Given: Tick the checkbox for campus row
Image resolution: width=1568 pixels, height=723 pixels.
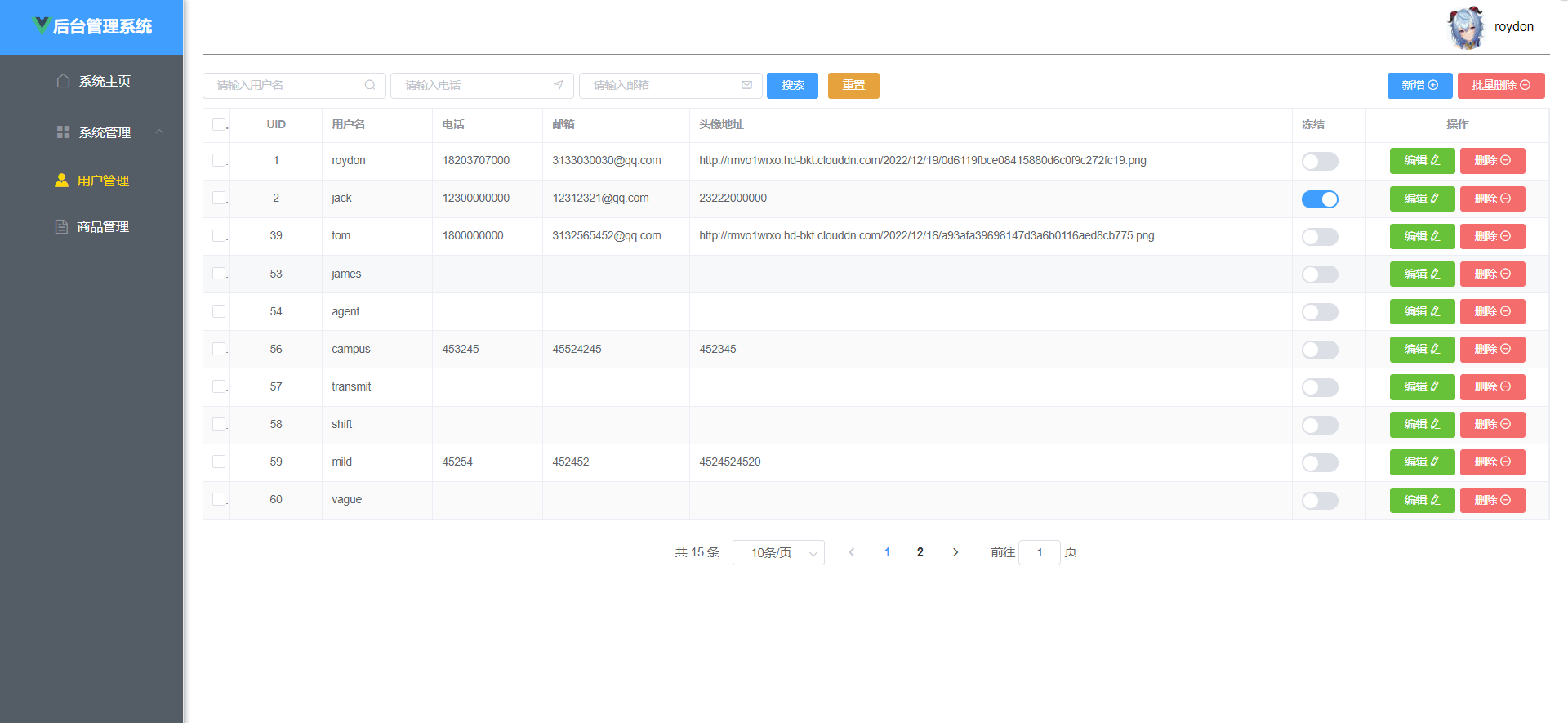Looking at the screenshot, I should [x=219, y=349].
